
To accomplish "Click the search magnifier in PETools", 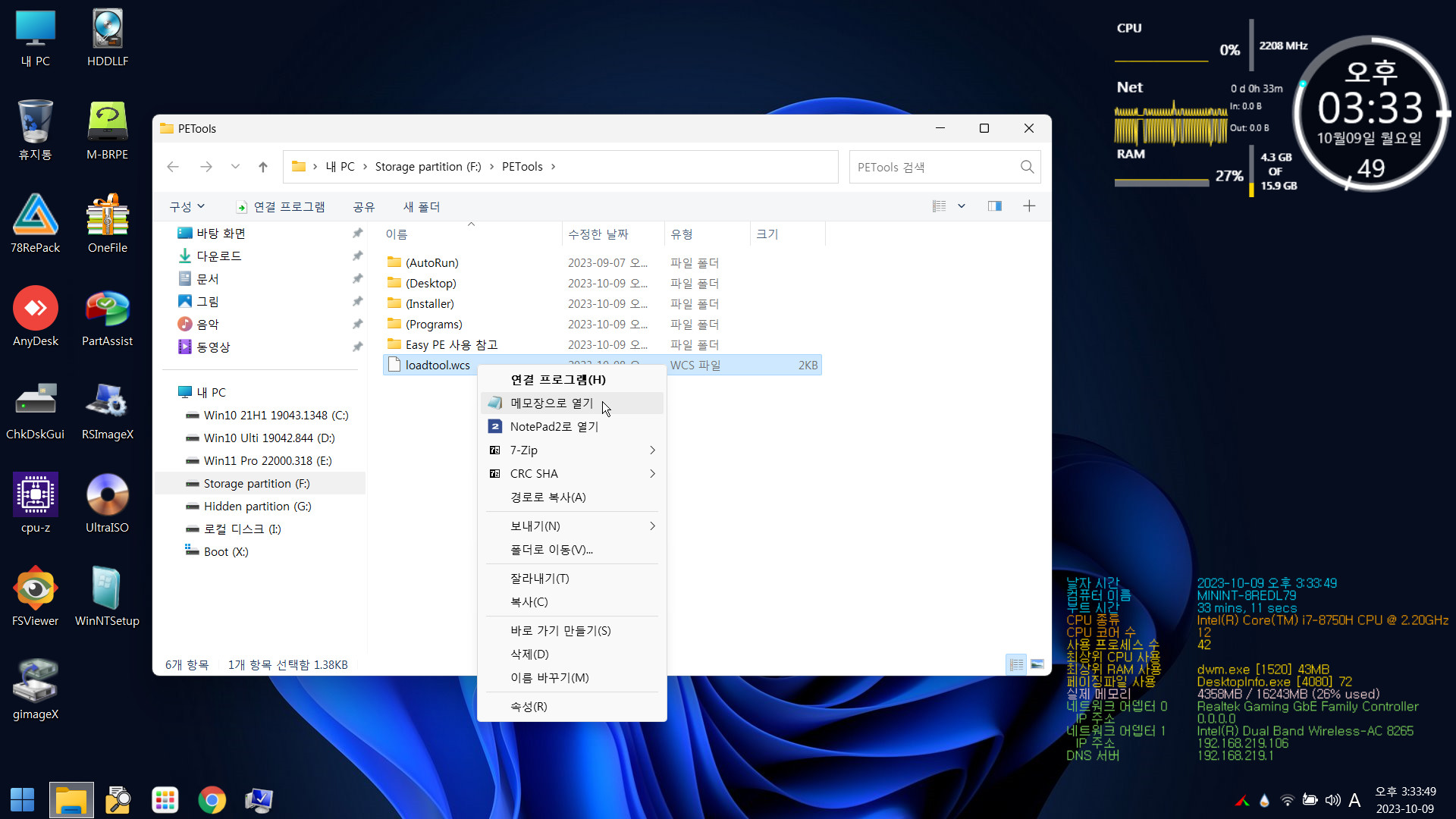I will point(1027,167).
